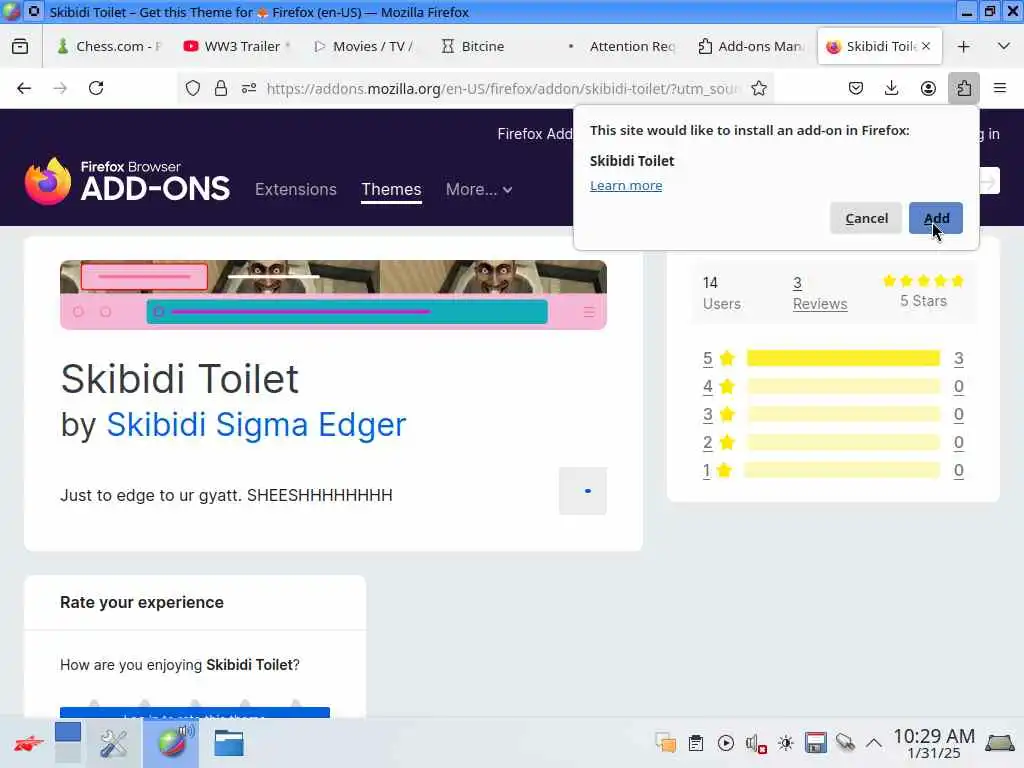Open the media player tray icon
This screenshot has width=1024, height=768.
pos(726,743)
